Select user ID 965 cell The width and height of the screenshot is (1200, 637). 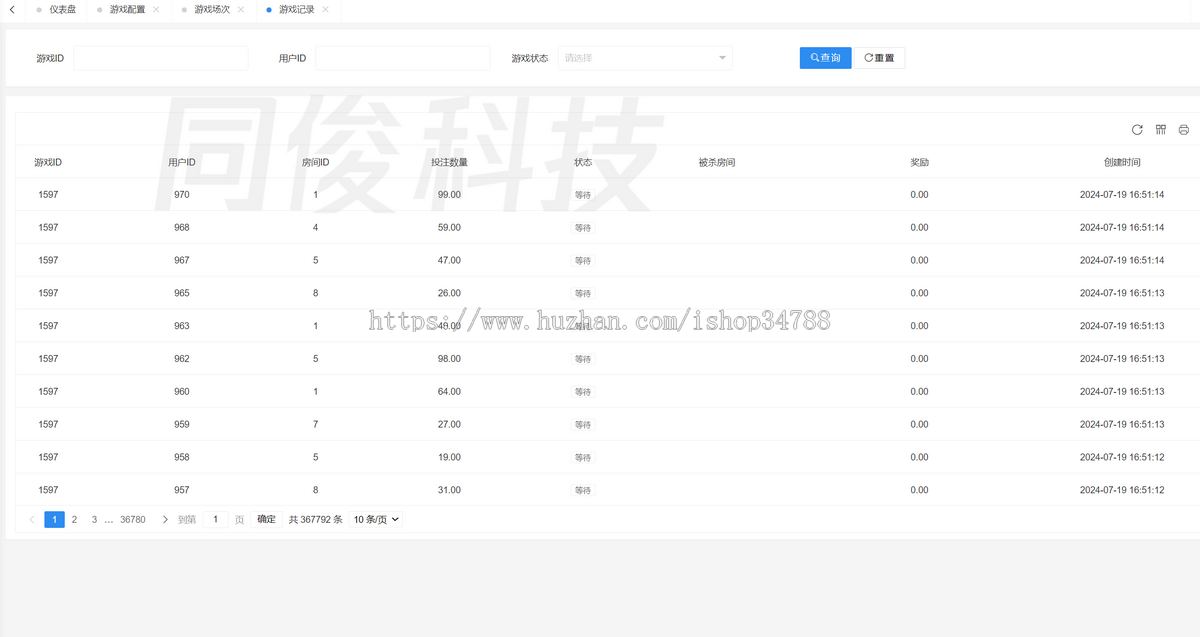(181, 293)
